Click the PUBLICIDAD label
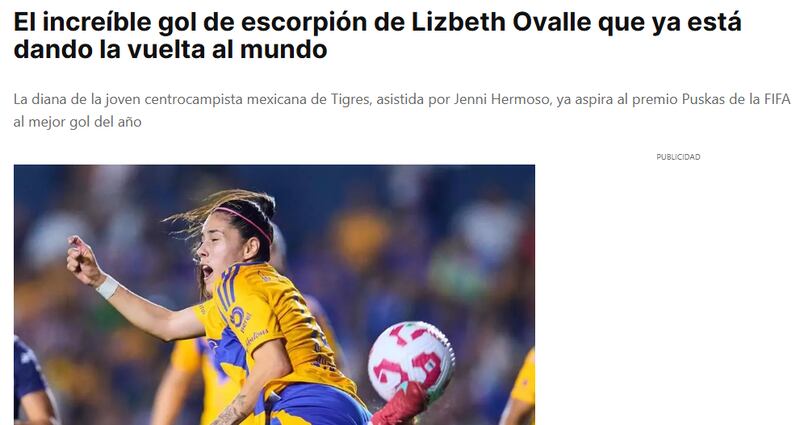 tap(678, 157)
